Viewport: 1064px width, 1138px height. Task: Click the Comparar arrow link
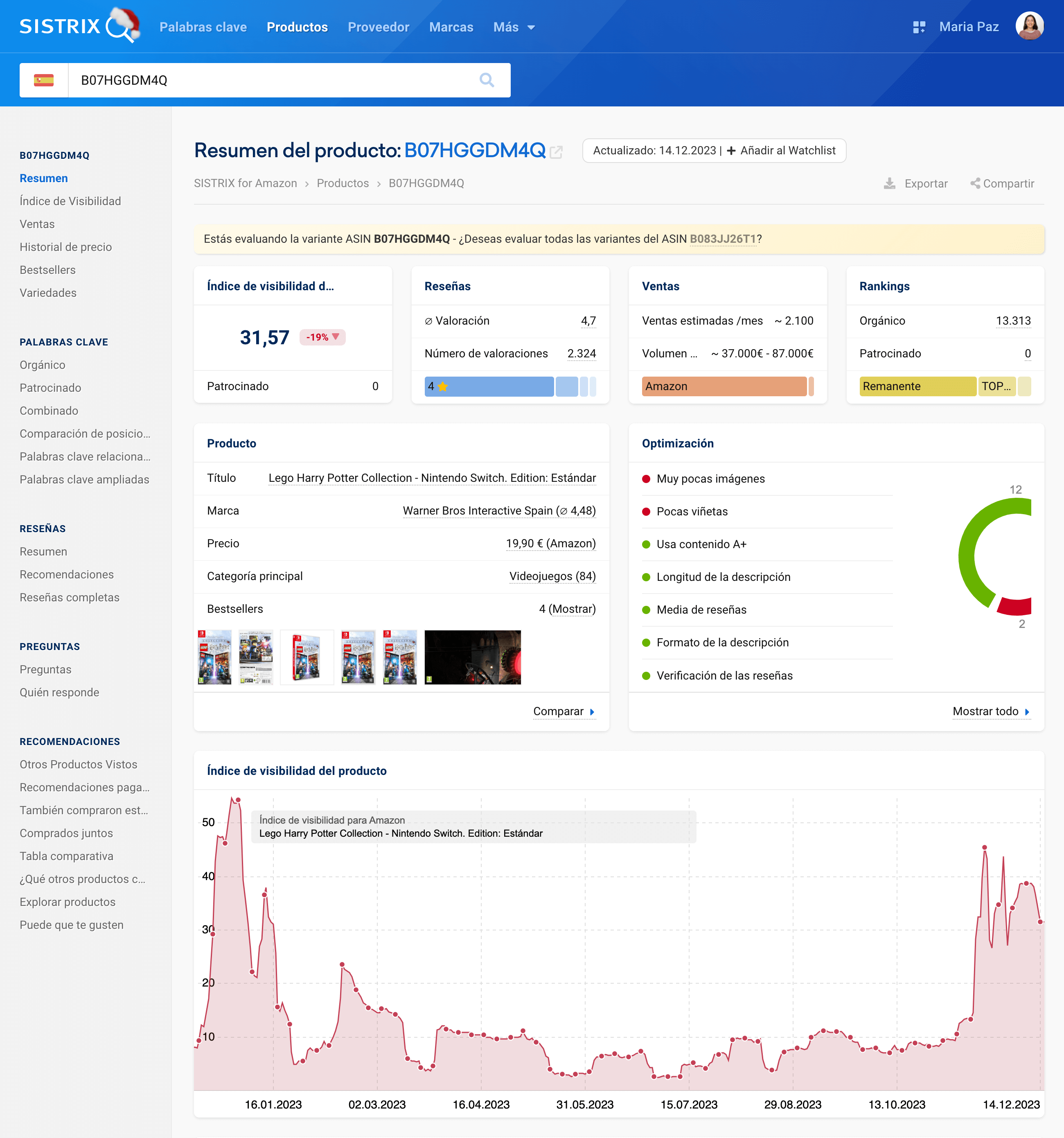tap(564, 711)
